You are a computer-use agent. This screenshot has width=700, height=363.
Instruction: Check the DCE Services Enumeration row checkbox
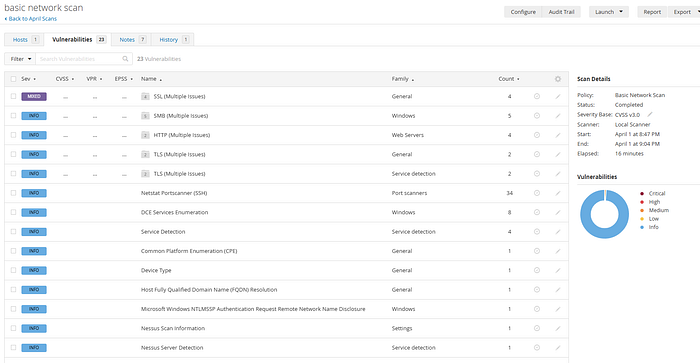[13, 213]
